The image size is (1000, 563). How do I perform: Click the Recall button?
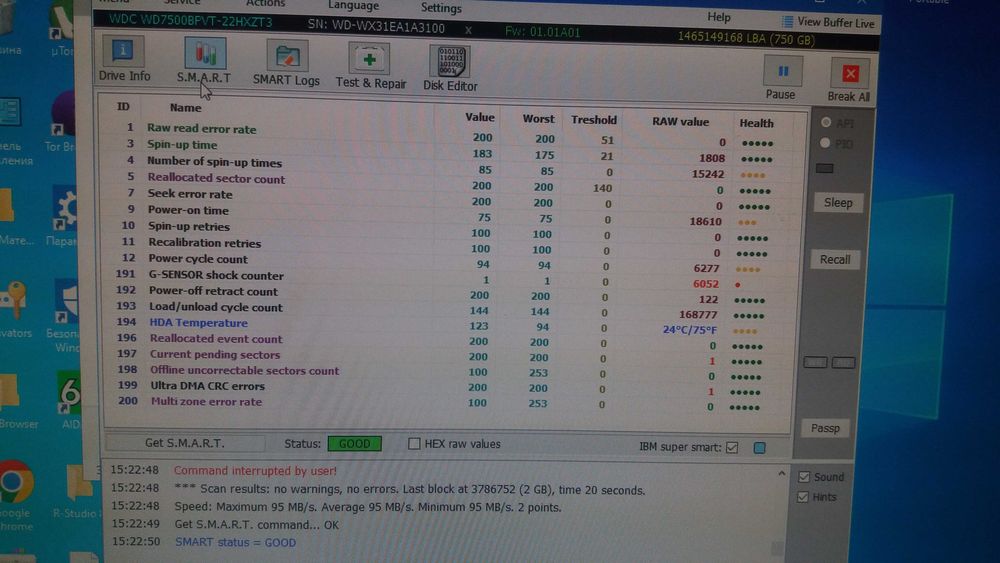pos(835,260)
